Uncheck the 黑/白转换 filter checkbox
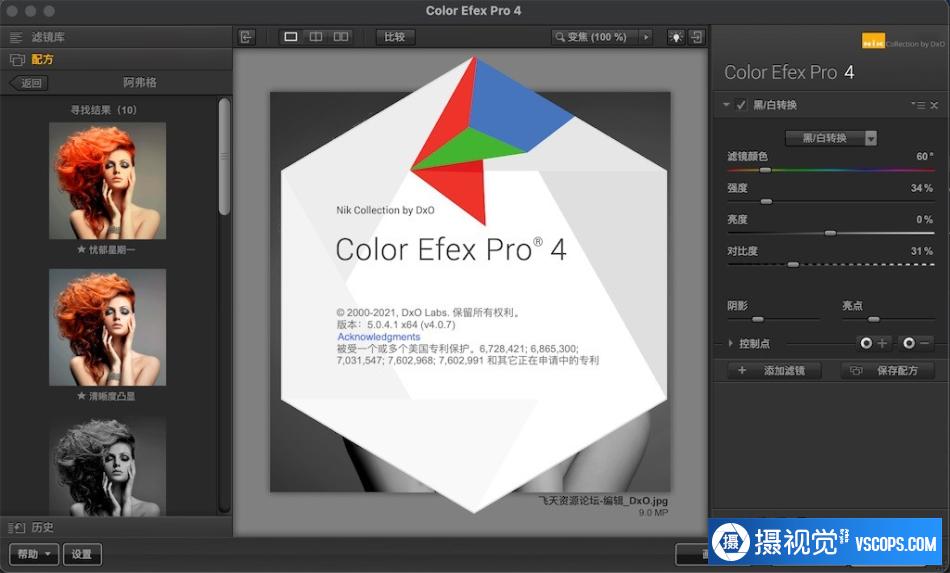This screenshot has width=950, height=573. (741, 105)
